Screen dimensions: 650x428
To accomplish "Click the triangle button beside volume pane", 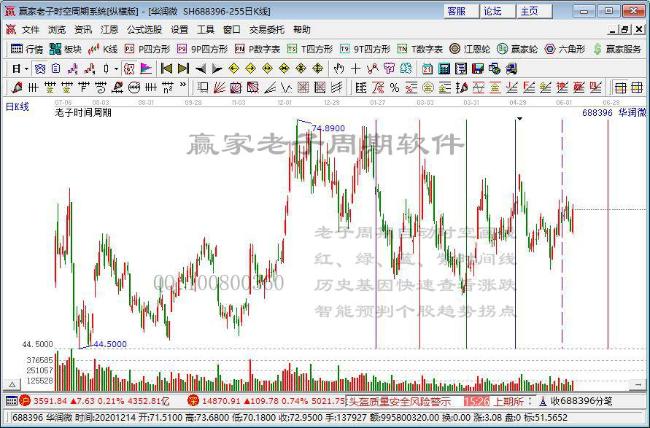I will coord(12,384).
